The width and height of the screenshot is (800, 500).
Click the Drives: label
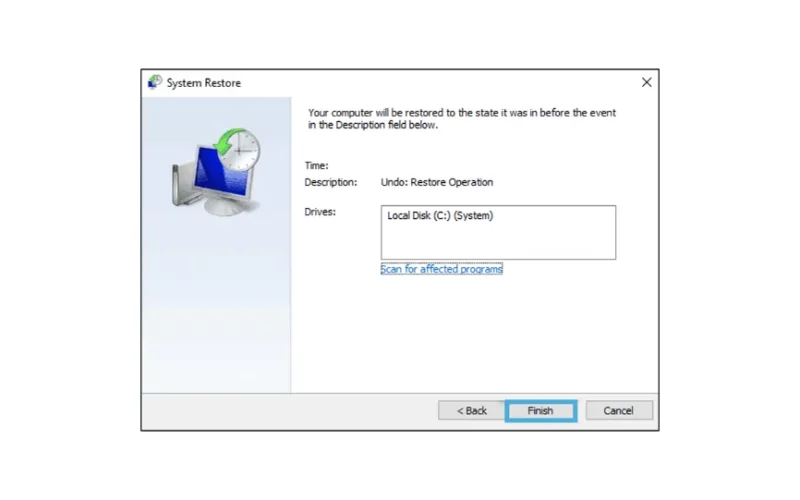click(320, 212)
